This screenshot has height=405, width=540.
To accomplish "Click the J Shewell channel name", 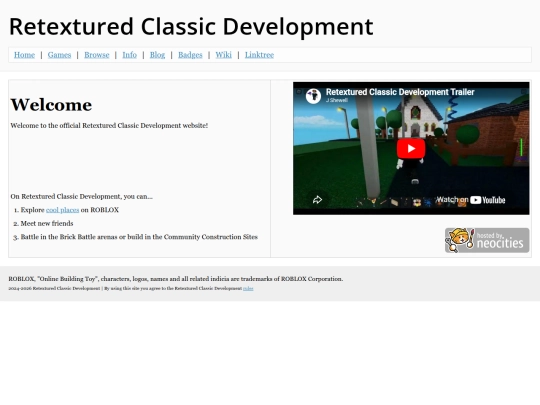I will point(337,100).
